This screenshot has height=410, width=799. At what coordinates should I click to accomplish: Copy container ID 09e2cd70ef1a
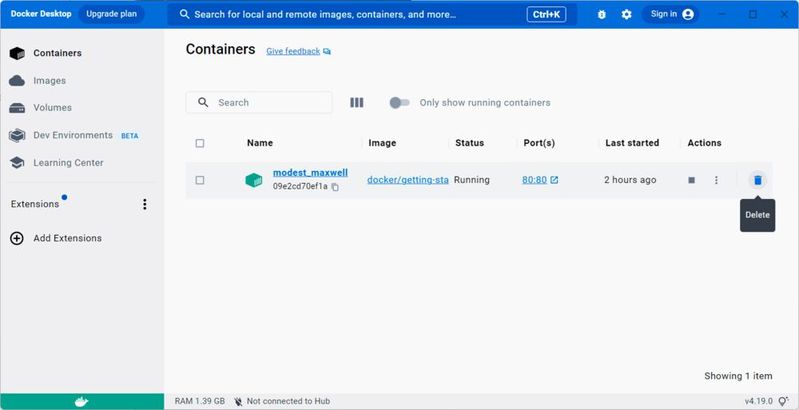coord(335,187)
